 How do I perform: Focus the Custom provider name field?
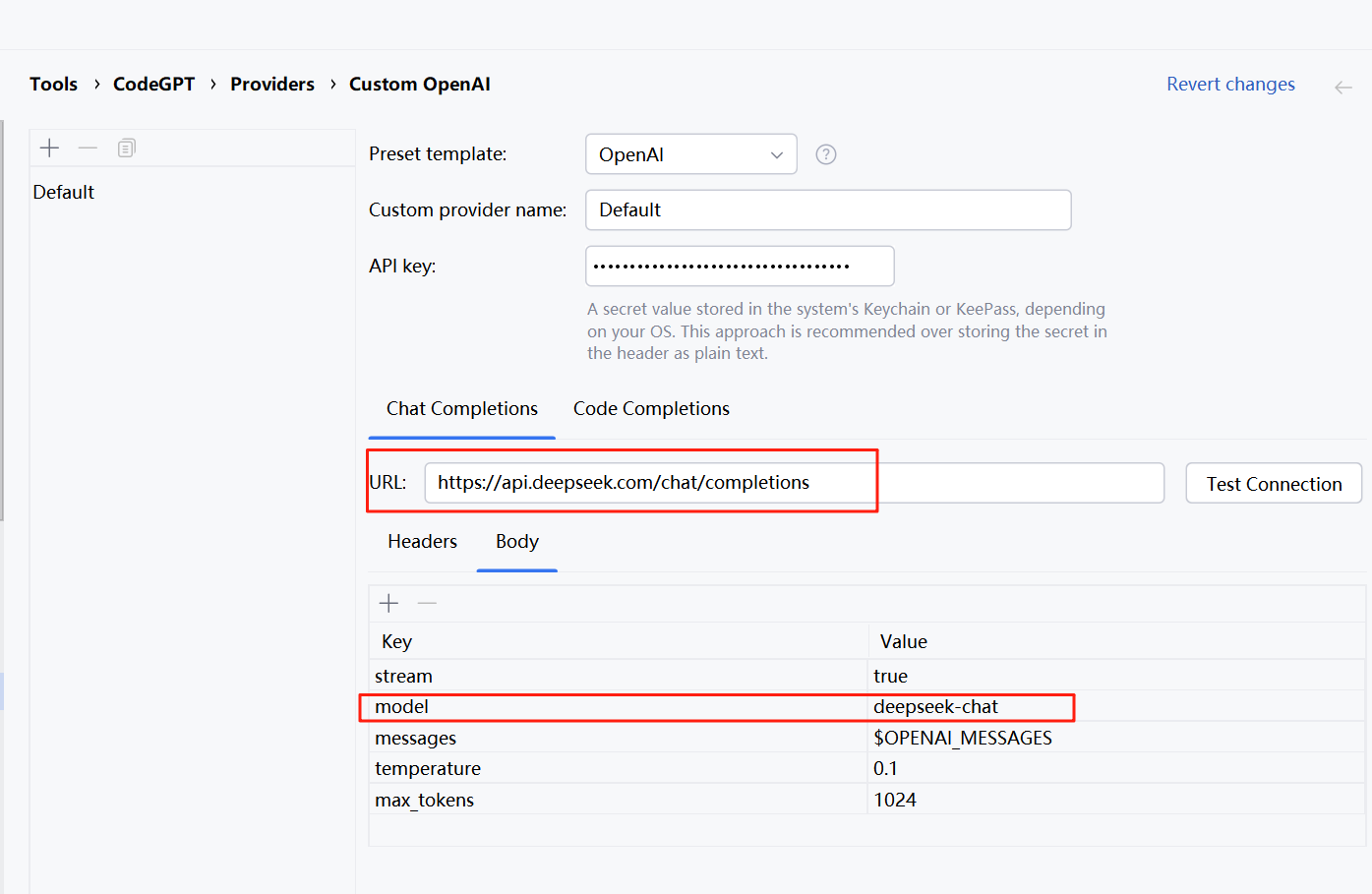coord(828,210)
